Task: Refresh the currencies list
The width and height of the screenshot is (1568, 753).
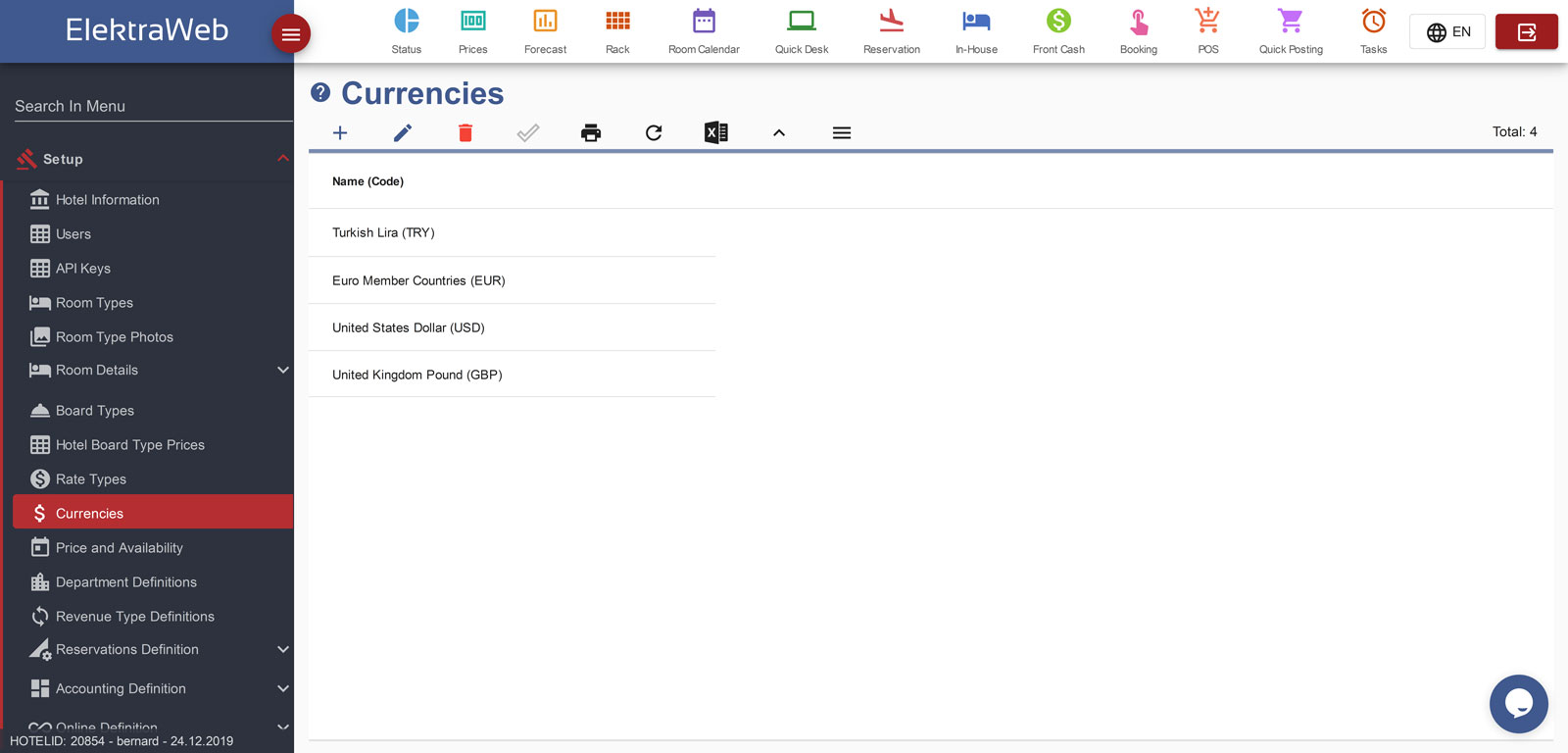Action: coord(654,132)
